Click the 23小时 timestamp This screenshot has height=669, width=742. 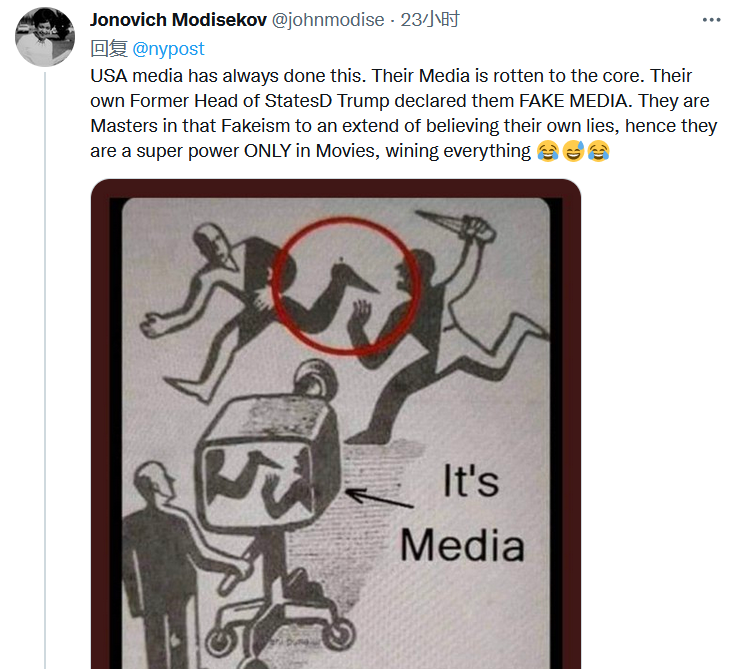pos(430,20)
